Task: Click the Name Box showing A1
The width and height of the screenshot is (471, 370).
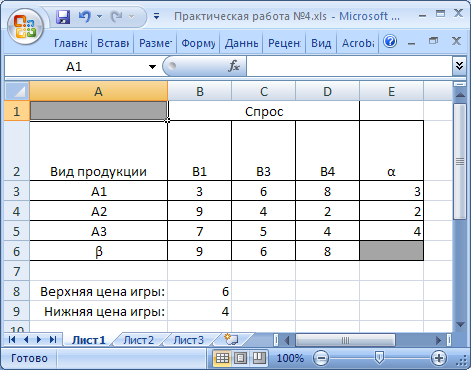Action: coord(74,67)
